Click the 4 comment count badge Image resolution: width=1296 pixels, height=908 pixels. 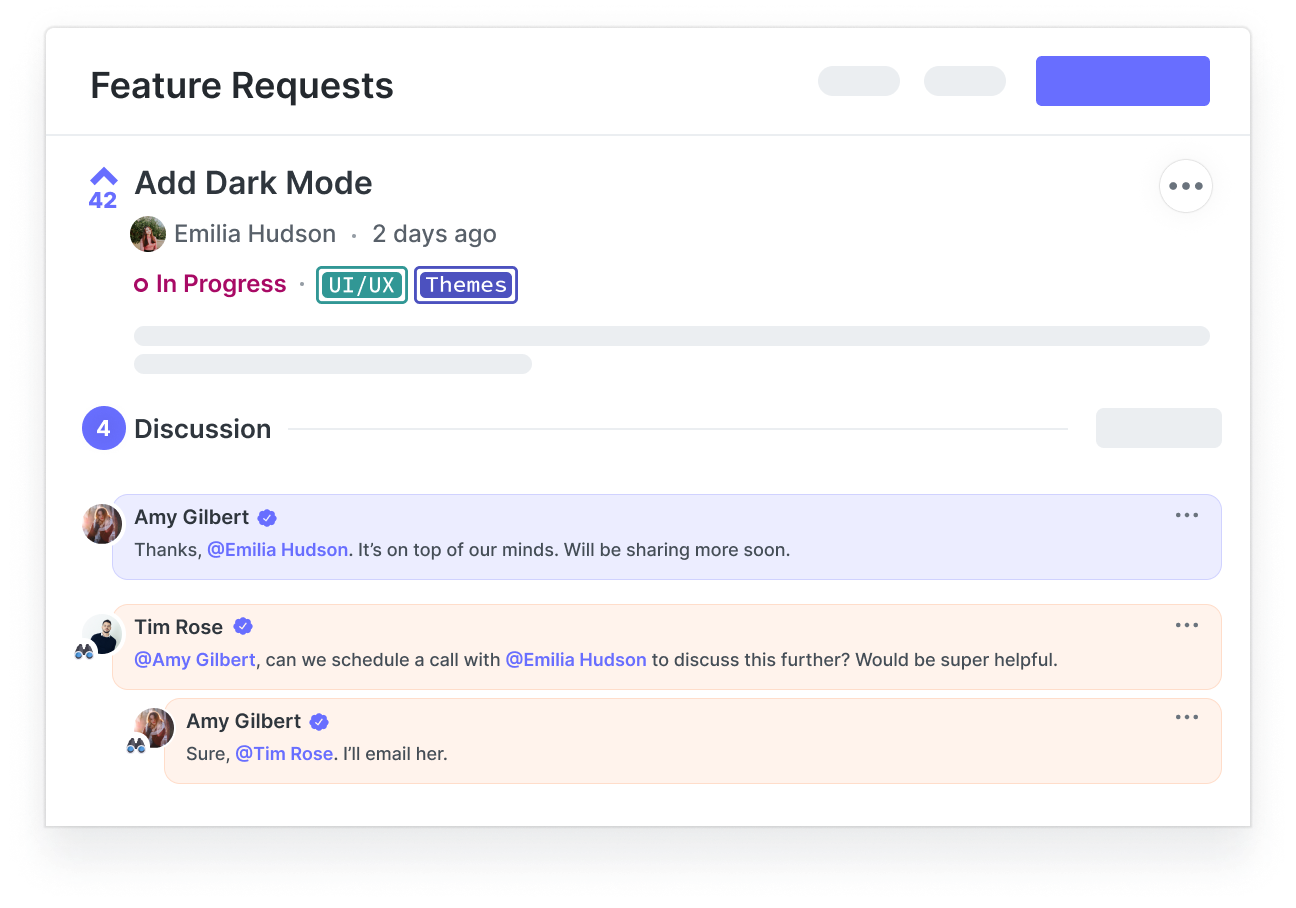pos(104,428)
